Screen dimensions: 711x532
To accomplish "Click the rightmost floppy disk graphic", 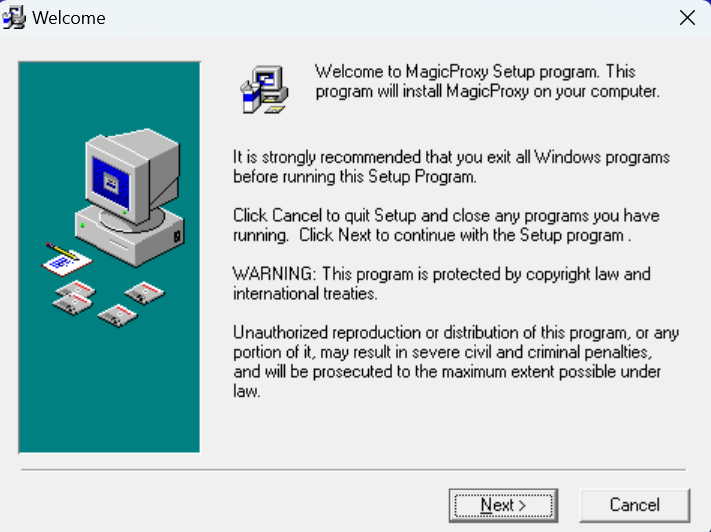I will 145,293.
